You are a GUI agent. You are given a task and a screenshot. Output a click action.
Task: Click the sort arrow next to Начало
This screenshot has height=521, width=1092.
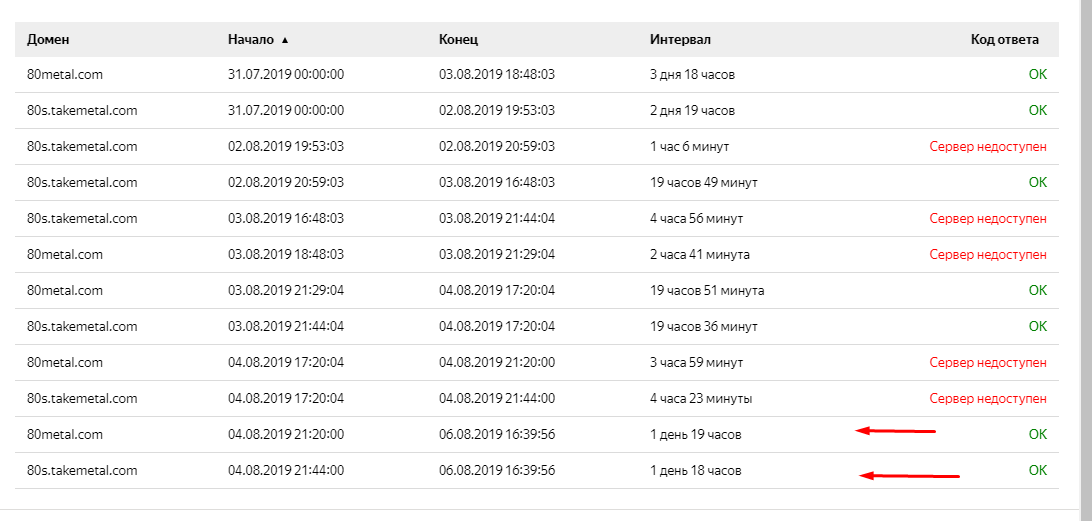pyautogui.click(x=284, y=40)
